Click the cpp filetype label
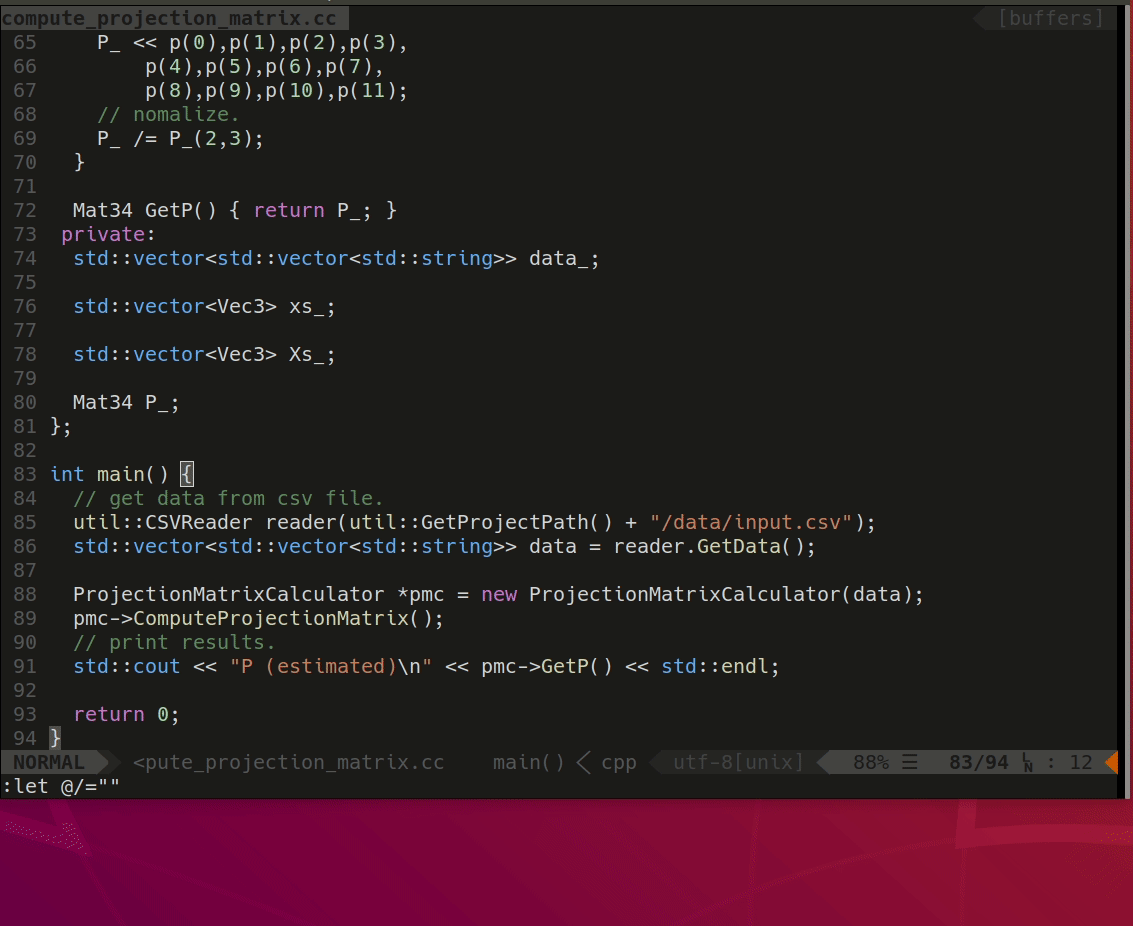Image resolution: width=1133 pixels, height=926 pixels. tap(619, 762)
